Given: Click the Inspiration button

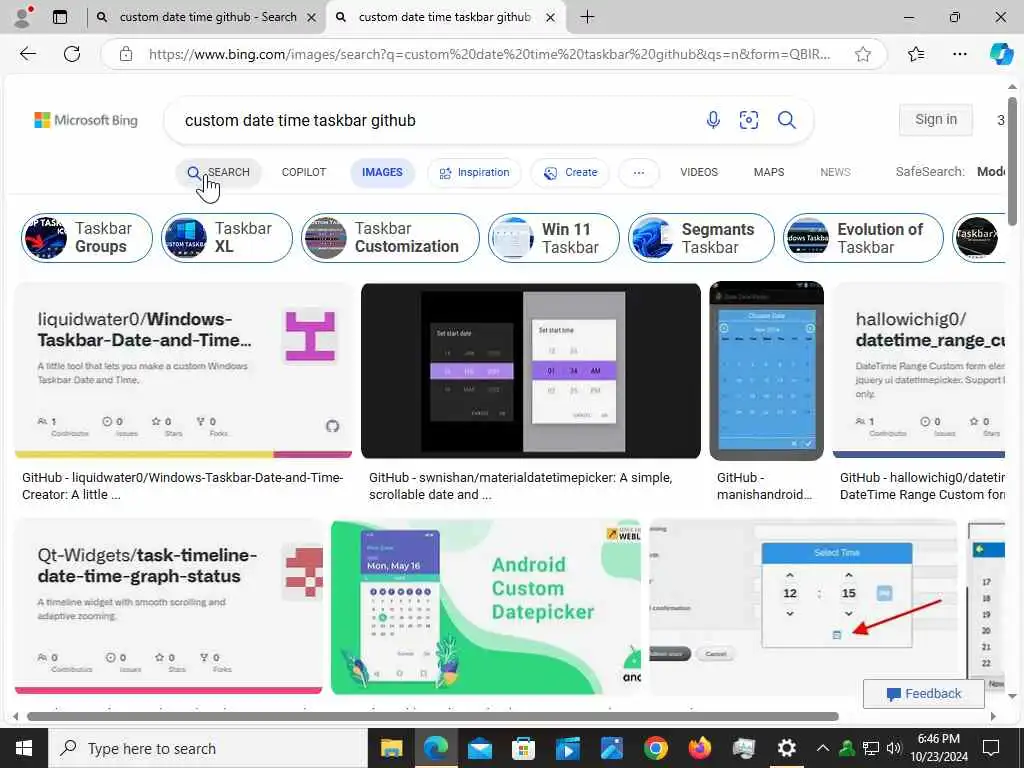Looking at the screenshot, I should (x=474, y=172).
